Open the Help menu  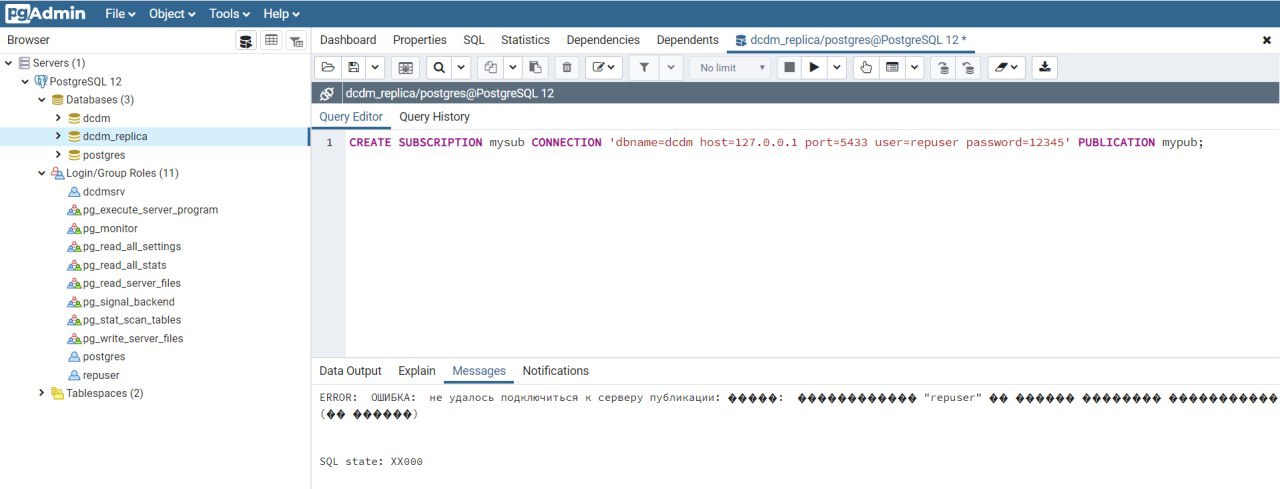coord(280,14)
